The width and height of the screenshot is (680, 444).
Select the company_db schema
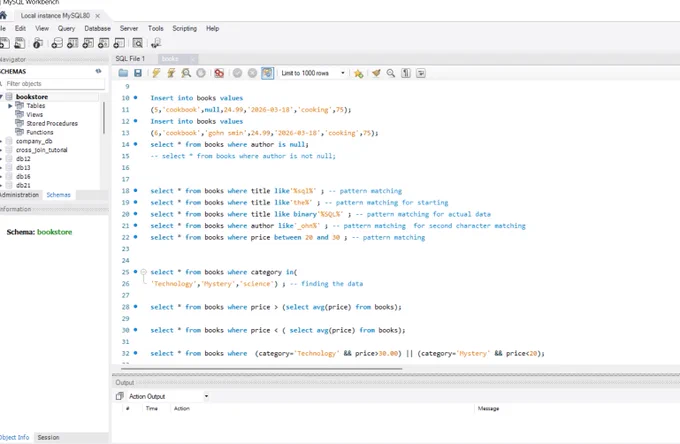(34, 141)
